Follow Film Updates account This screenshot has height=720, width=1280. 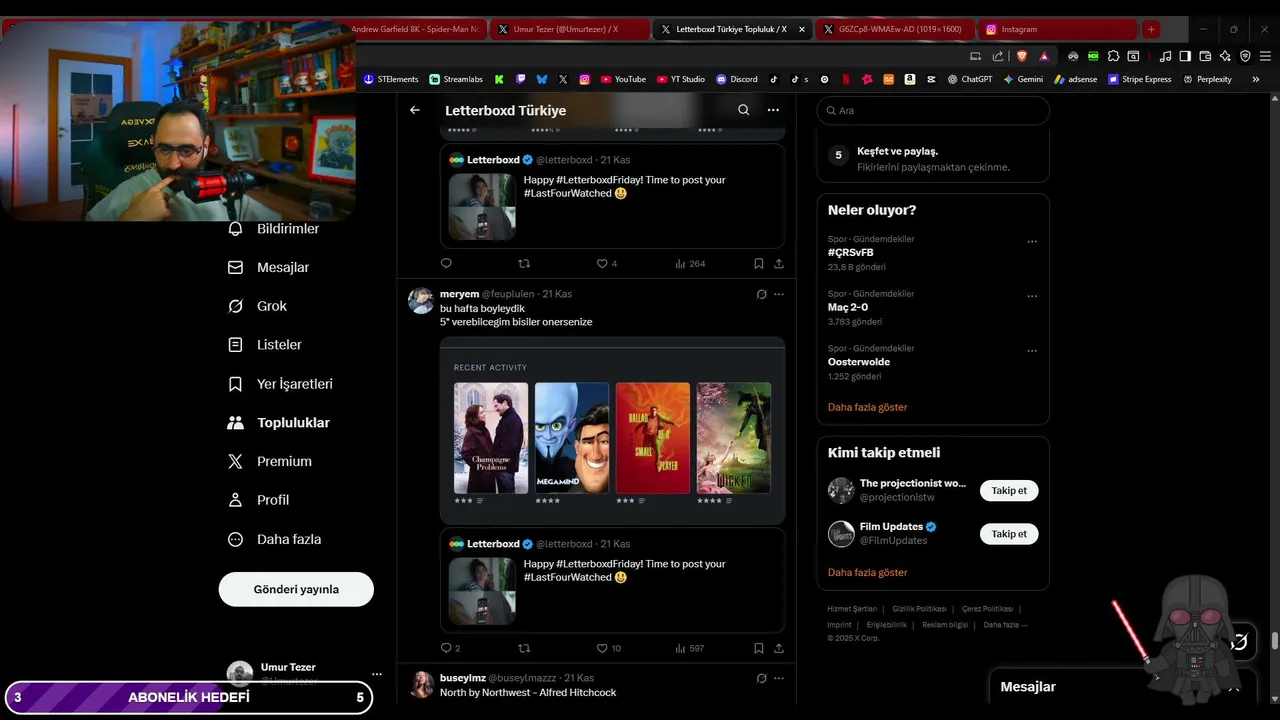(x=1009, y=534)
